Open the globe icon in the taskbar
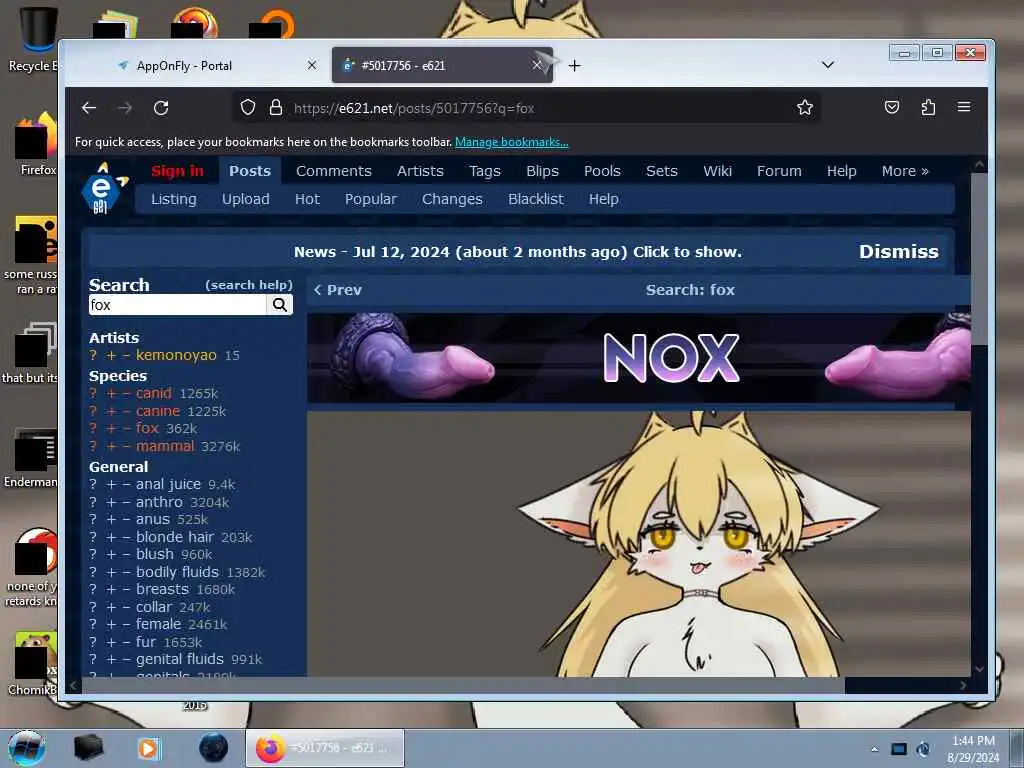The height and width of the screenshot is (768, 1024). [214, 748]
